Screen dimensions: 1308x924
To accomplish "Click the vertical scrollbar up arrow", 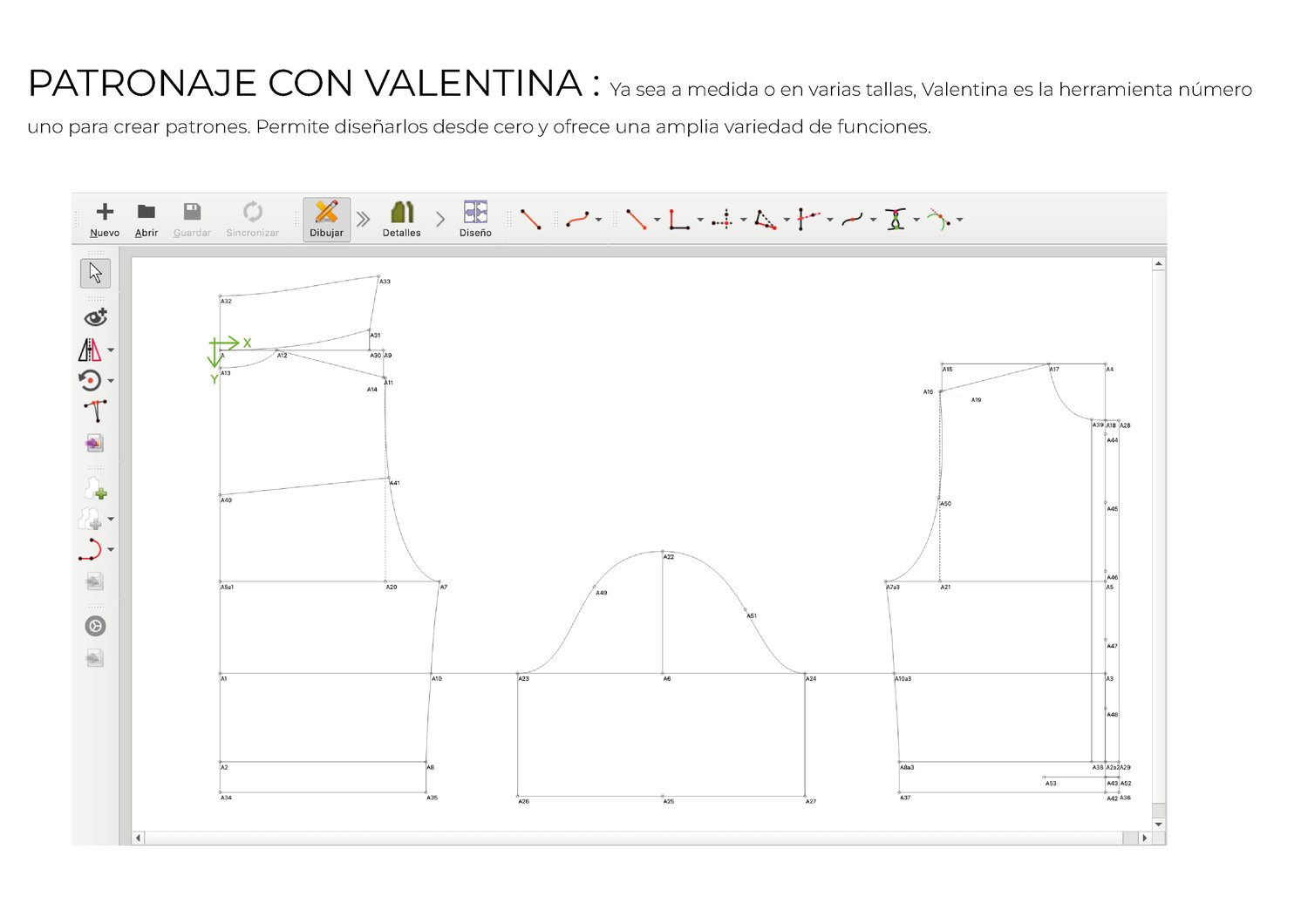I will click(1158, 263).
